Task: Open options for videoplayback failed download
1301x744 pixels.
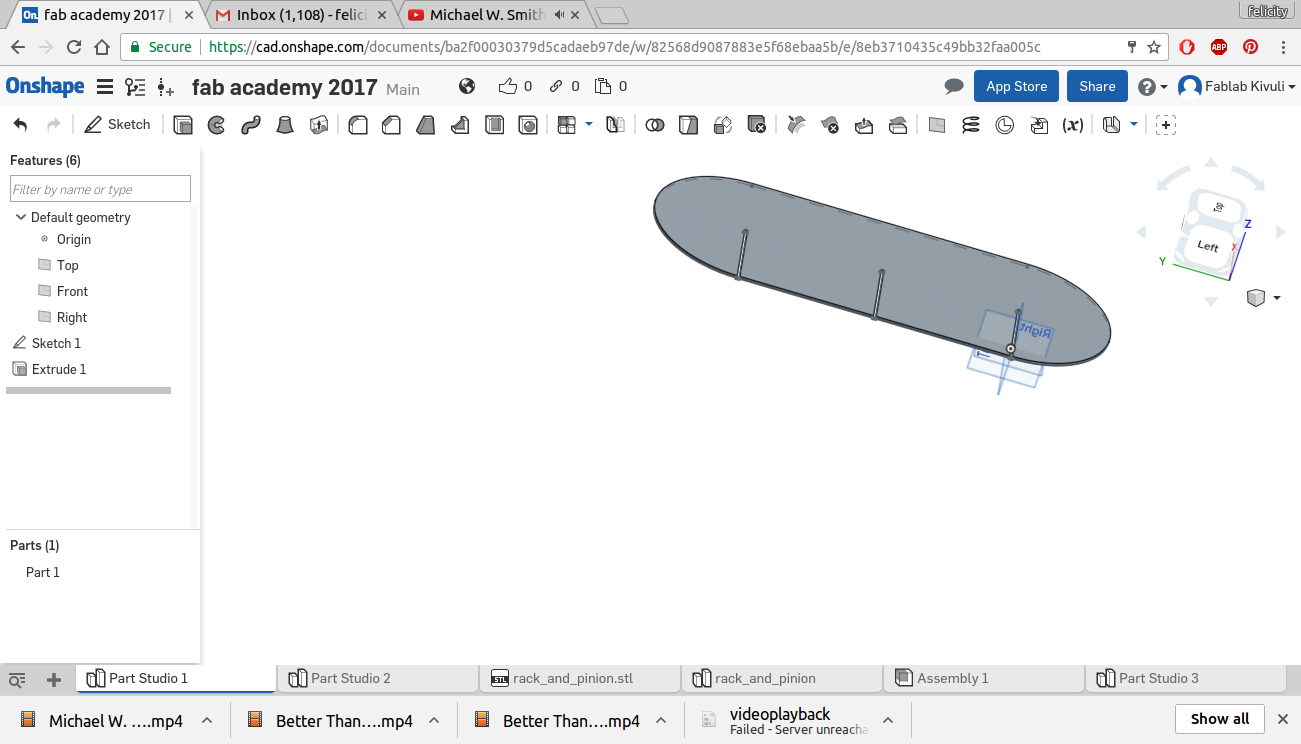Action: 888,720
